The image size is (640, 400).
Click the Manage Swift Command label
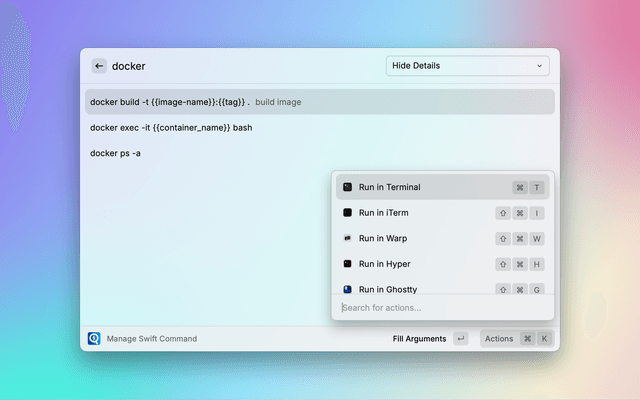[x=152, y=339]
